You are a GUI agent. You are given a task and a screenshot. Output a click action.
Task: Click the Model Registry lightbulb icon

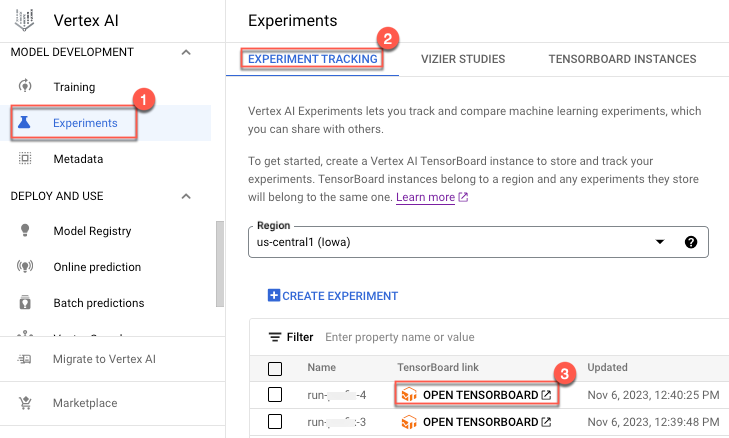[x=26, y=231]
